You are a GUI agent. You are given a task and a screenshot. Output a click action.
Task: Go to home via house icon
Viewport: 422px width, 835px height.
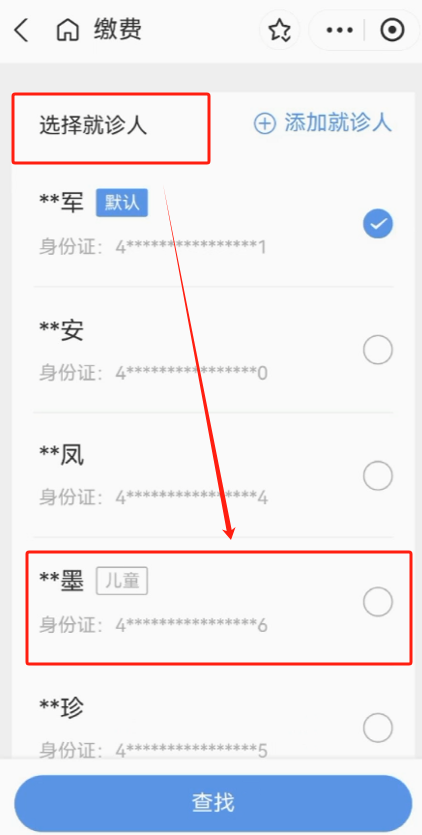(x=67, y=31)
